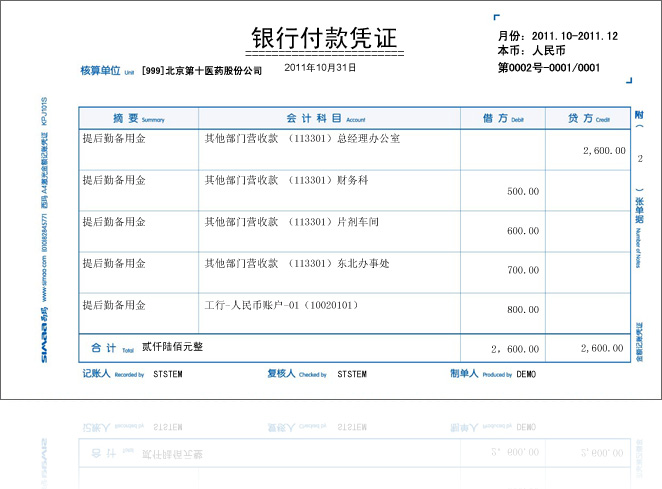Select debit amount 600.00
Viewport: 662px width, 489px height.
[x=523, y=231]
